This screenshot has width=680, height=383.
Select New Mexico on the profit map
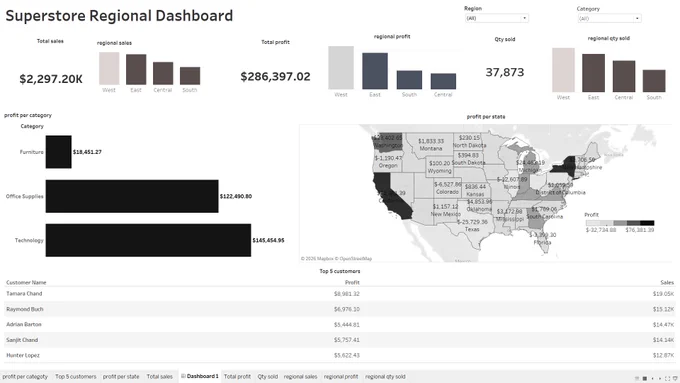click(x=445, y=210)
